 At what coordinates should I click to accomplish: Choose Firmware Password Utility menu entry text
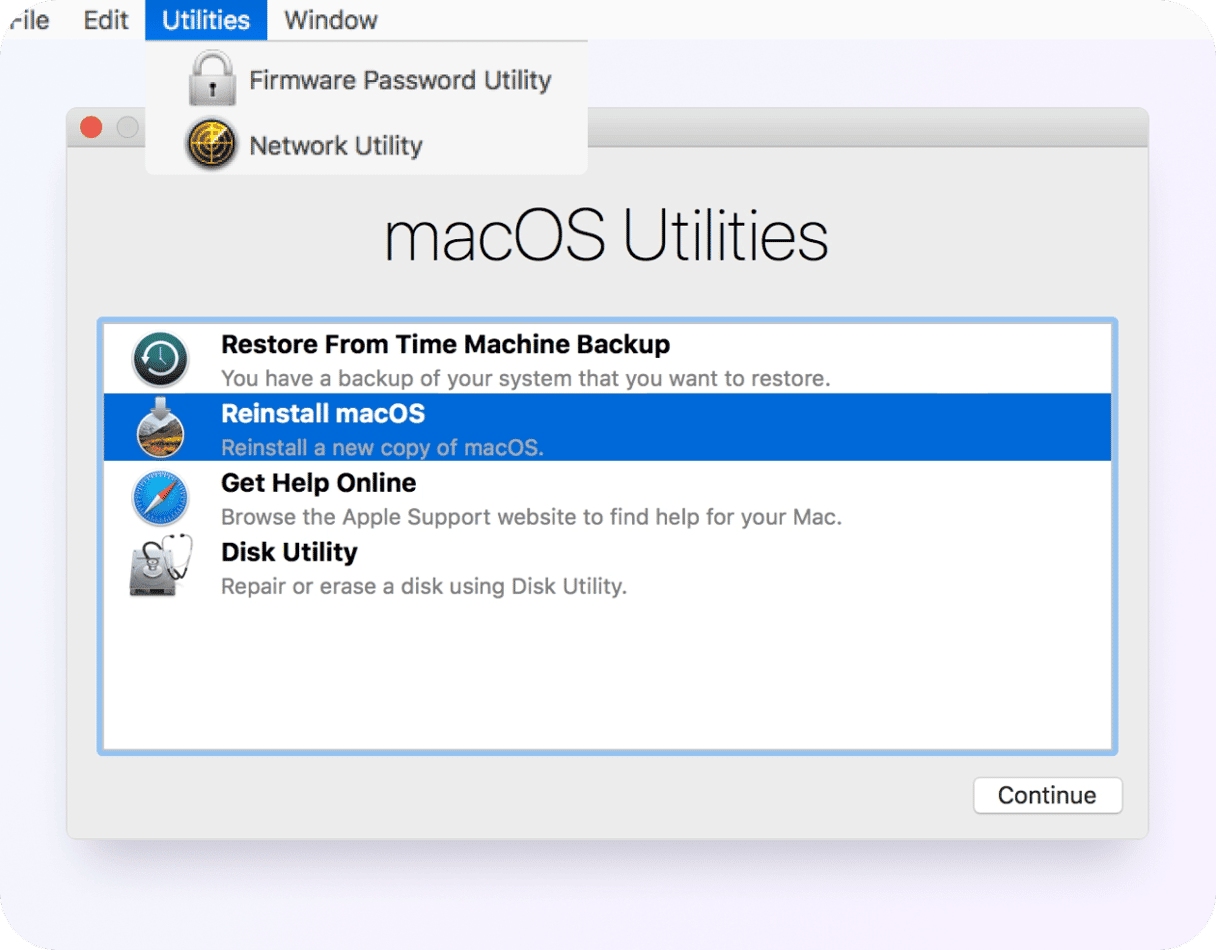[400, 80]
